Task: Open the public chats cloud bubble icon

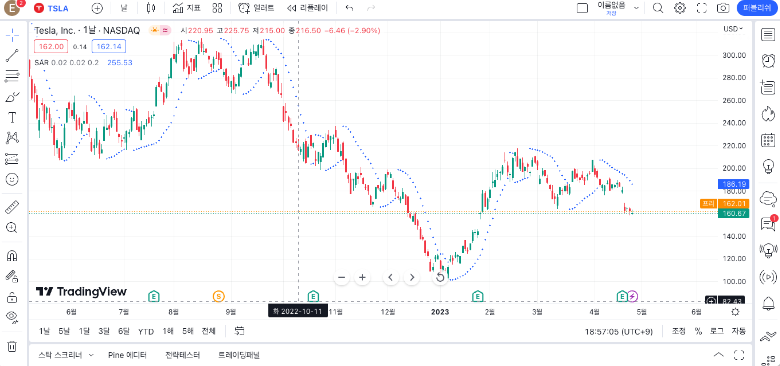Action: click(768, 198)
